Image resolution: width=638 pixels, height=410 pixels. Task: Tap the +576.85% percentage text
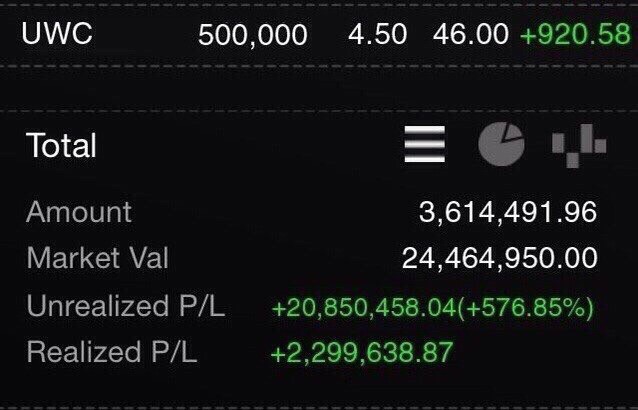click(x=525, y=308)
